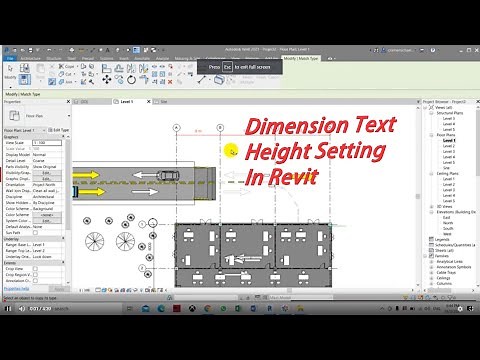Mute the video volume
480x360 pixels.
pos(22,309)
